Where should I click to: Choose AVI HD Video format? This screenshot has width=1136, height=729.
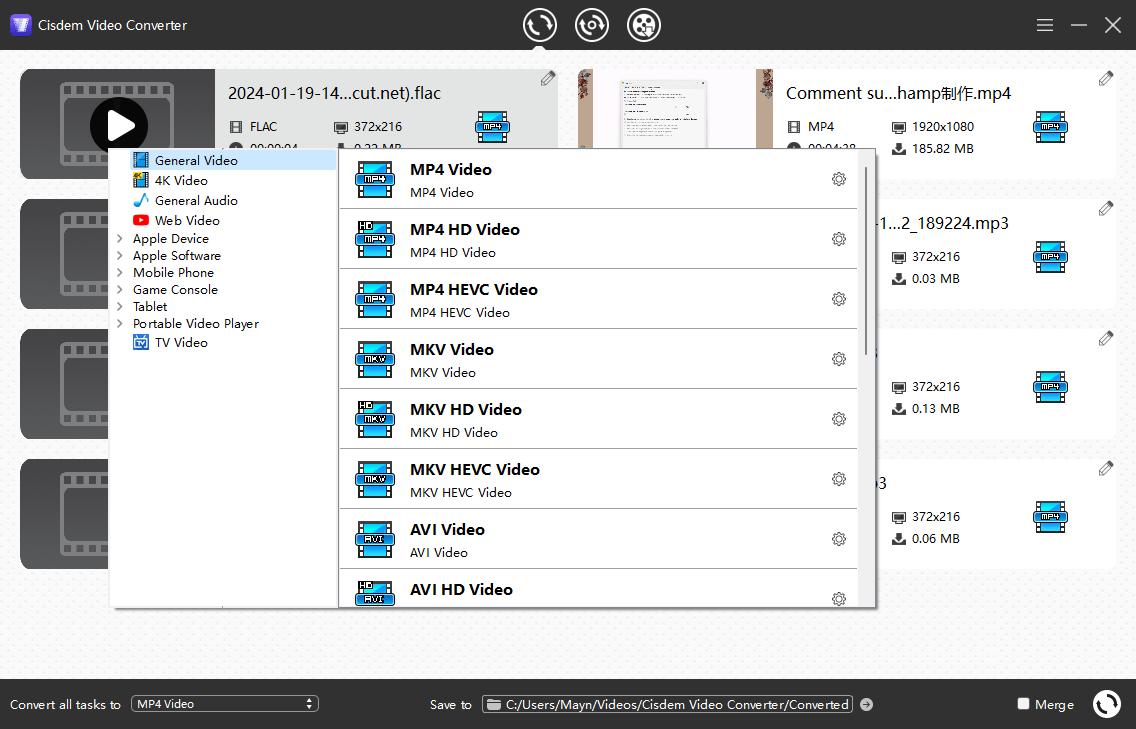tap(598, 589)
